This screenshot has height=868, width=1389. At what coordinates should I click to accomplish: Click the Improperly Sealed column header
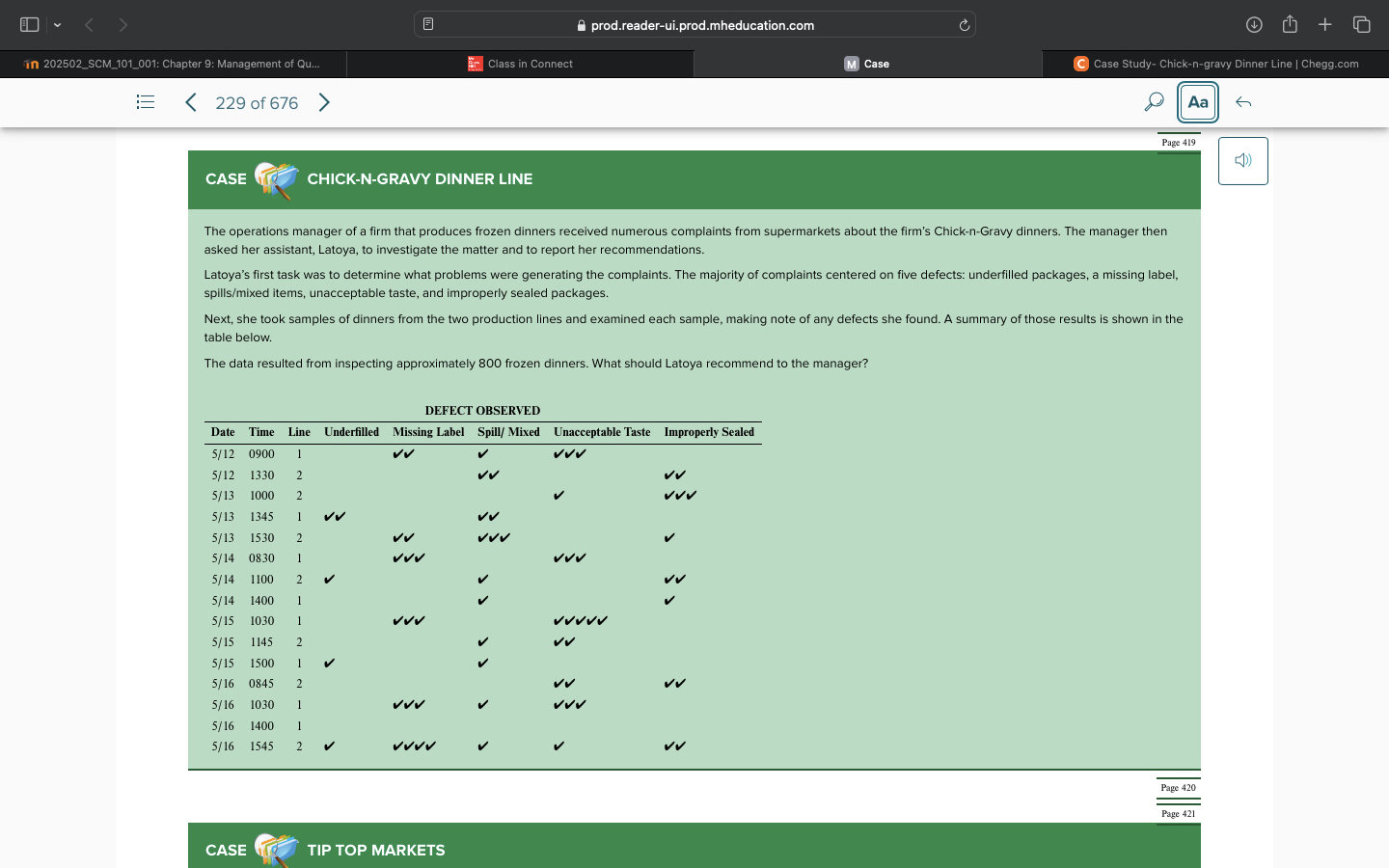tap(709, 432)
